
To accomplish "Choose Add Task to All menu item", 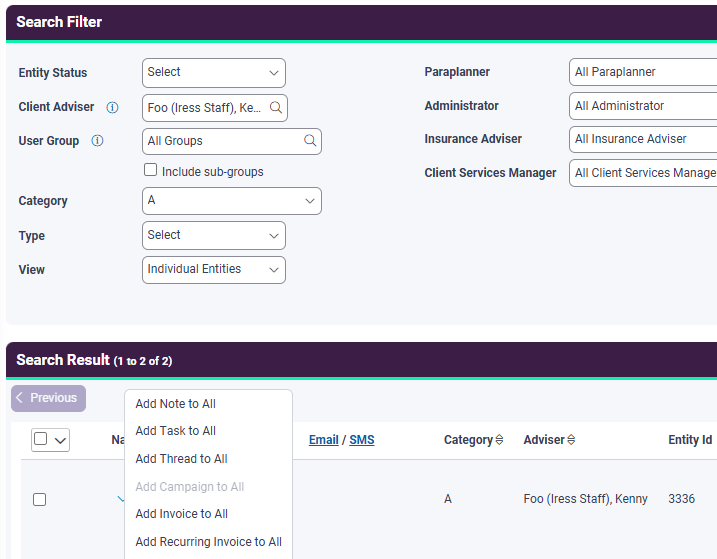I will click(175, 431).
